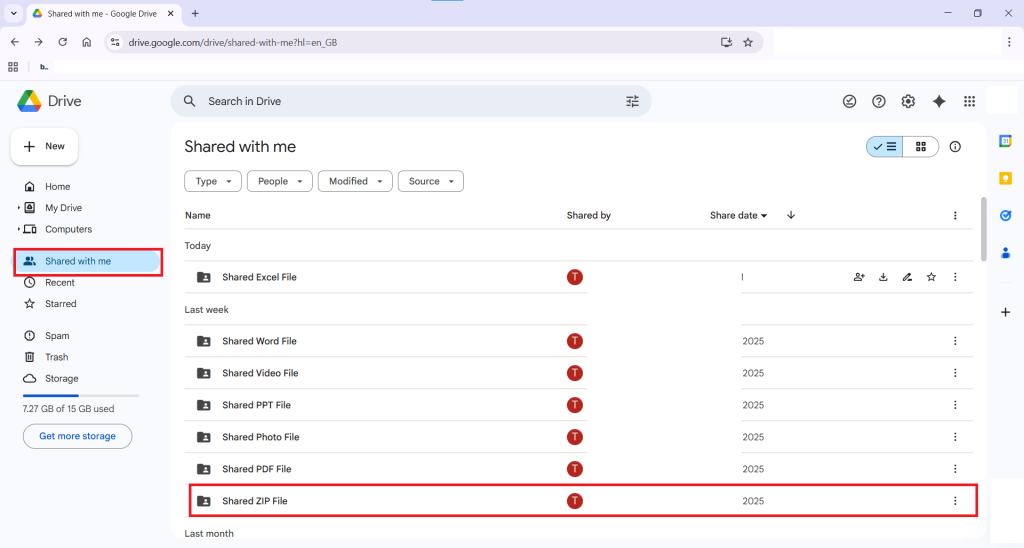Expand the My Drive tree
The width and height of the screenshot is (1024, 548).
19,208
